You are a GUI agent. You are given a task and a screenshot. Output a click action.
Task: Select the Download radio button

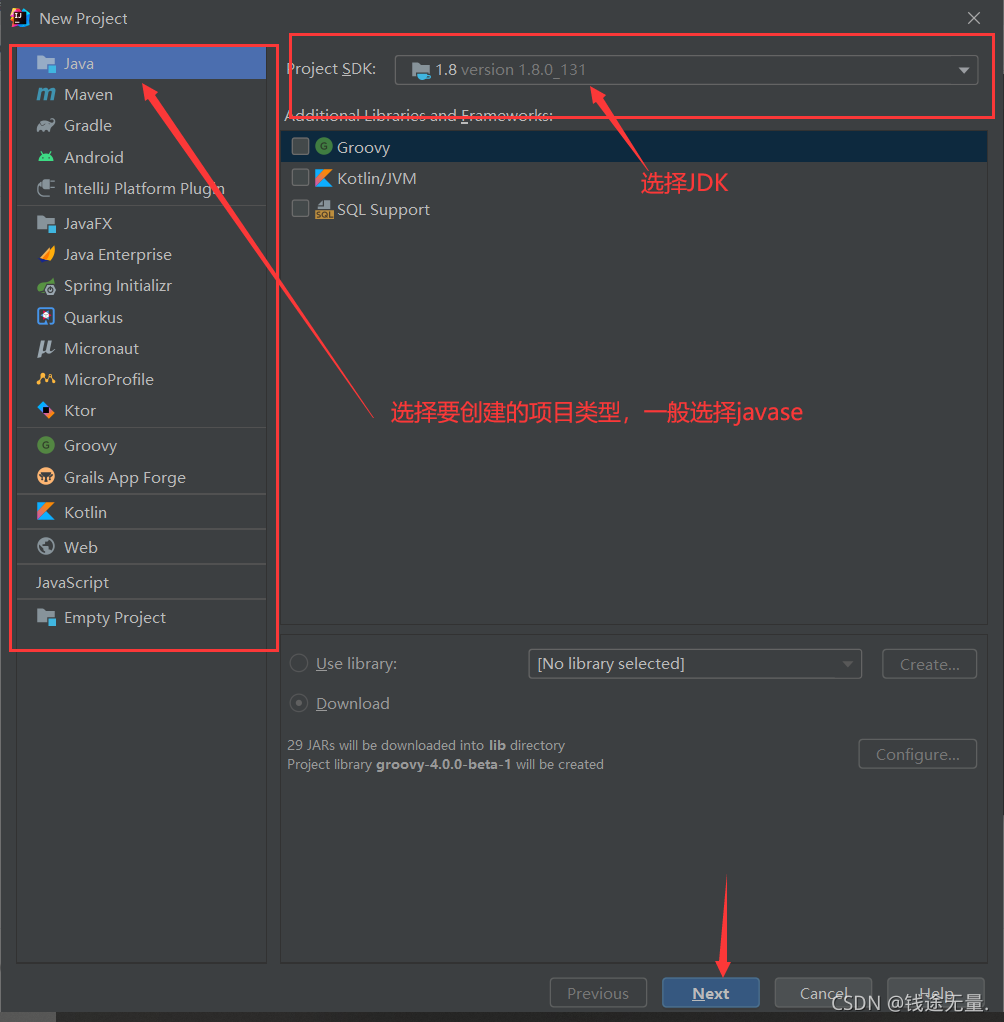(299, 703)
